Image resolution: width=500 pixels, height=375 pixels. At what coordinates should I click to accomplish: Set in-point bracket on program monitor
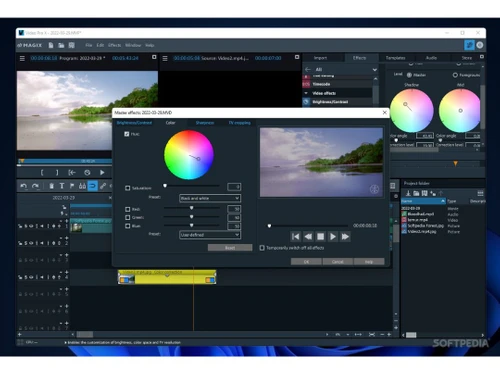(x=42, y=172)
